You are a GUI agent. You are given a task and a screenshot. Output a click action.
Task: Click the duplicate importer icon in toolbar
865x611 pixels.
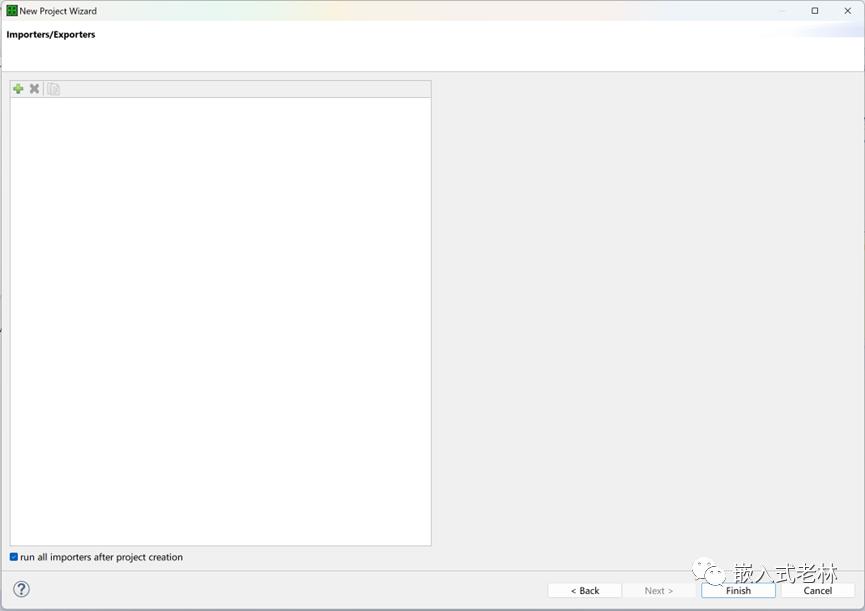(54, 89)
